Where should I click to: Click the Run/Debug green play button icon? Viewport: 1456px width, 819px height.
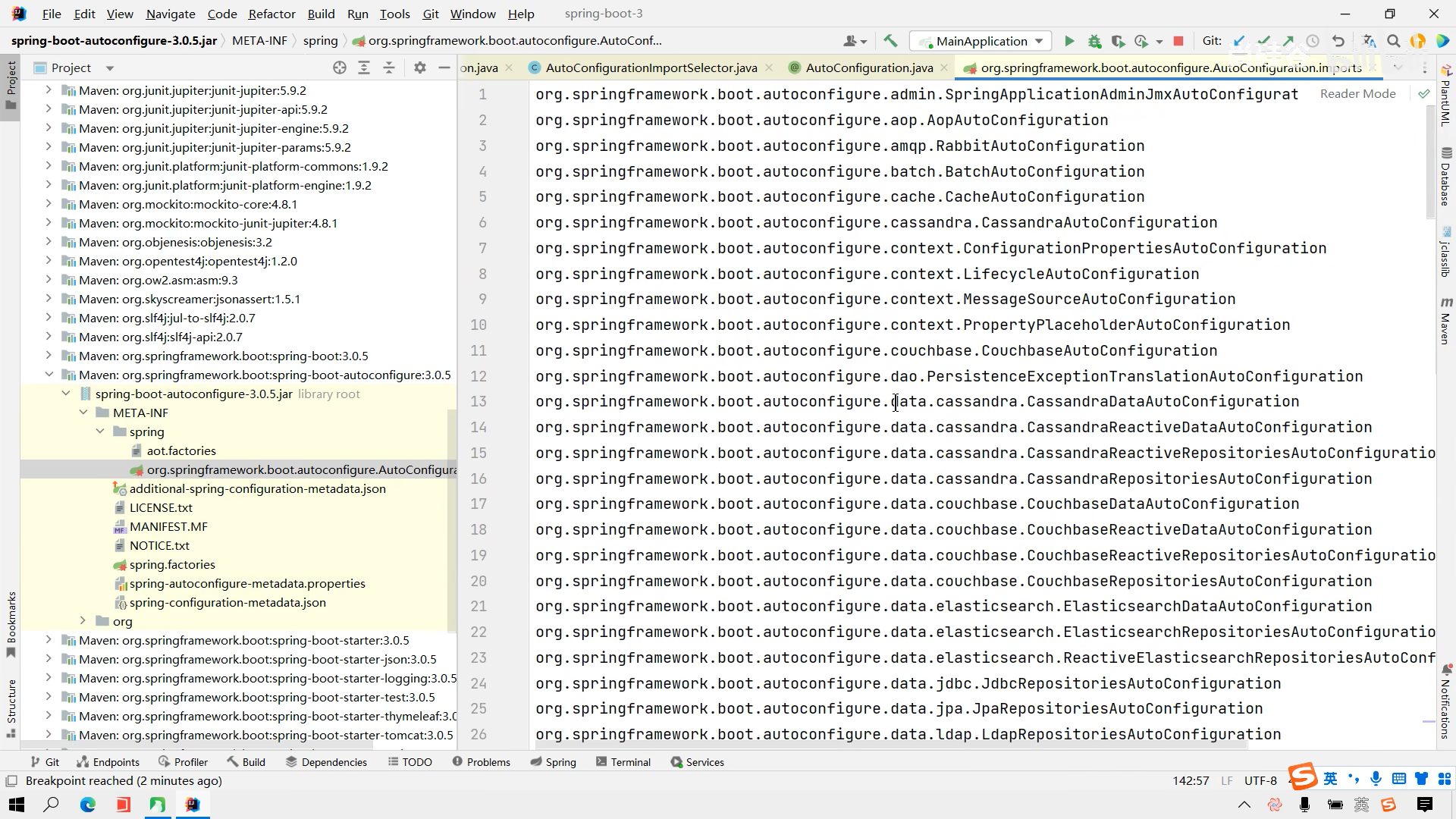(1070, 41)
